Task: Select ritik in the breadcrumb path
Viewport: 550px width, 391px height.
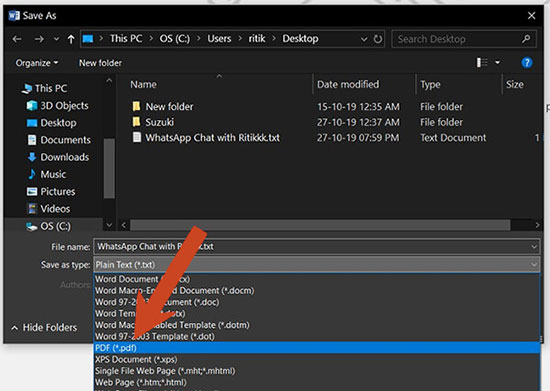Action: [x=257, y=39]
